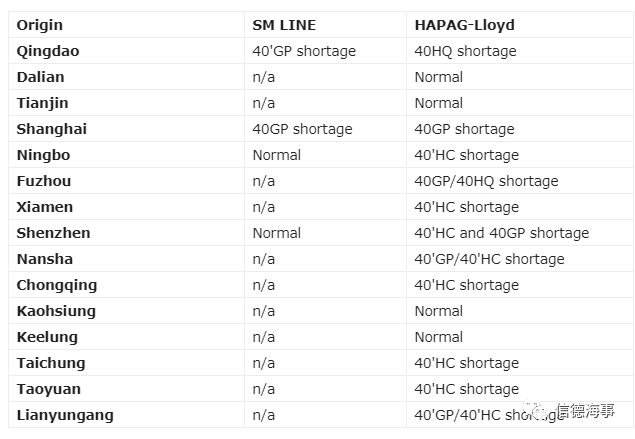Click Shanghai in the Origin column
635x439 pixels.
click(x=51, y=129)
